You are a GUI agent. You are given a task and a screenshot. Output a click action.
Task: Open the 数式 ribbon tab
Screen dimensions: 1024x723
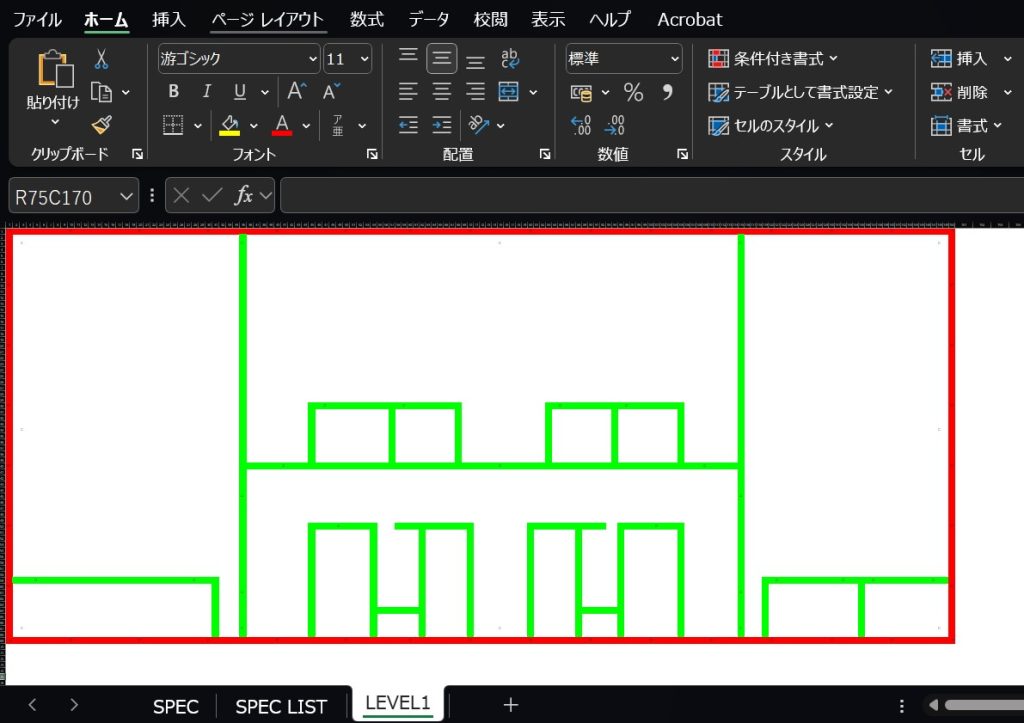[367, 19]
